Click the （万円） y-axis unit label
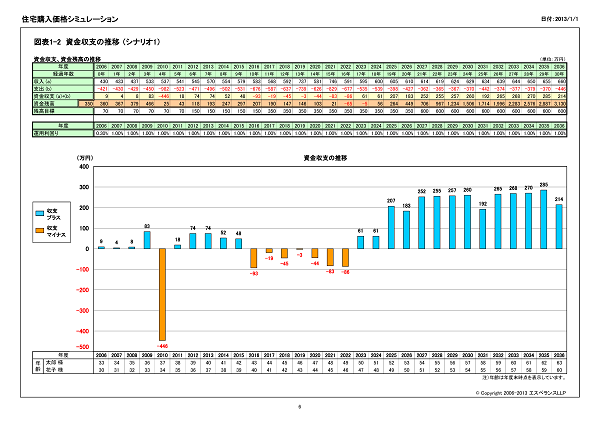 click(x=85, y=158)
